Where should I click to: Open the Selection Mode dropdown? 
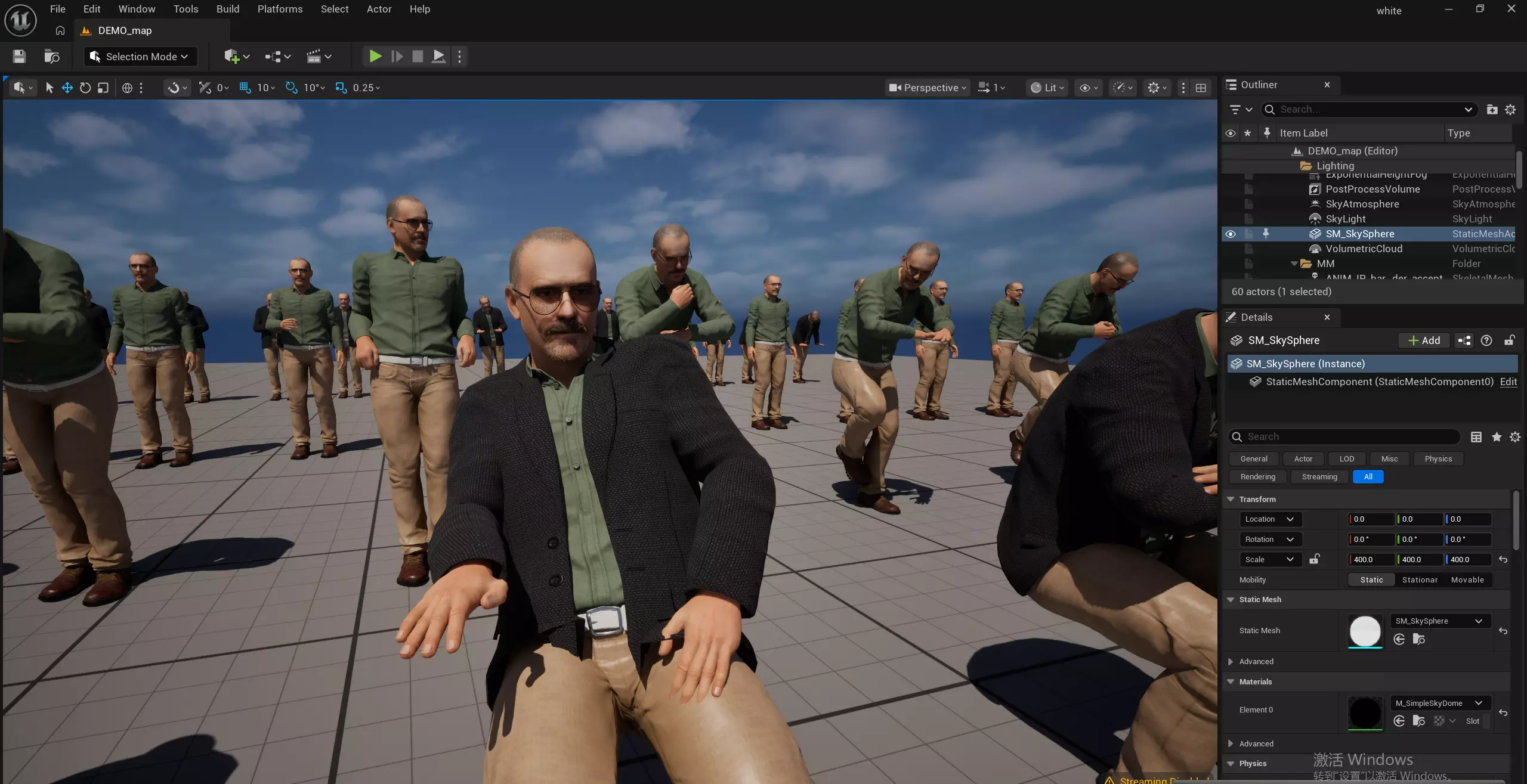click(x=140, y=57)
